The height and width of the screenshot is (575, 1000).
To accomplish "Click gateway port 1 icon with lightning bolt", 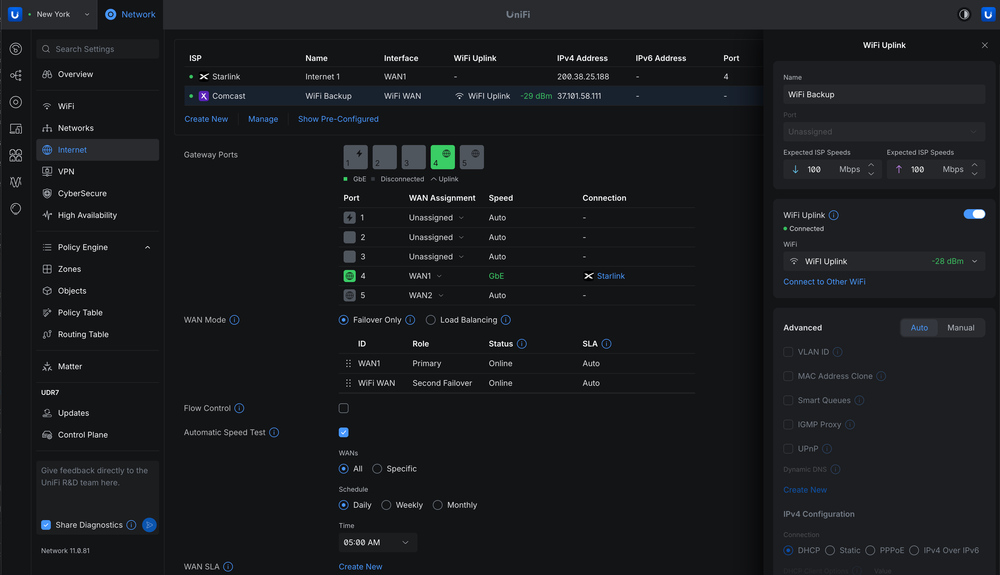I will pyautogui.click(x=355, y=157).
